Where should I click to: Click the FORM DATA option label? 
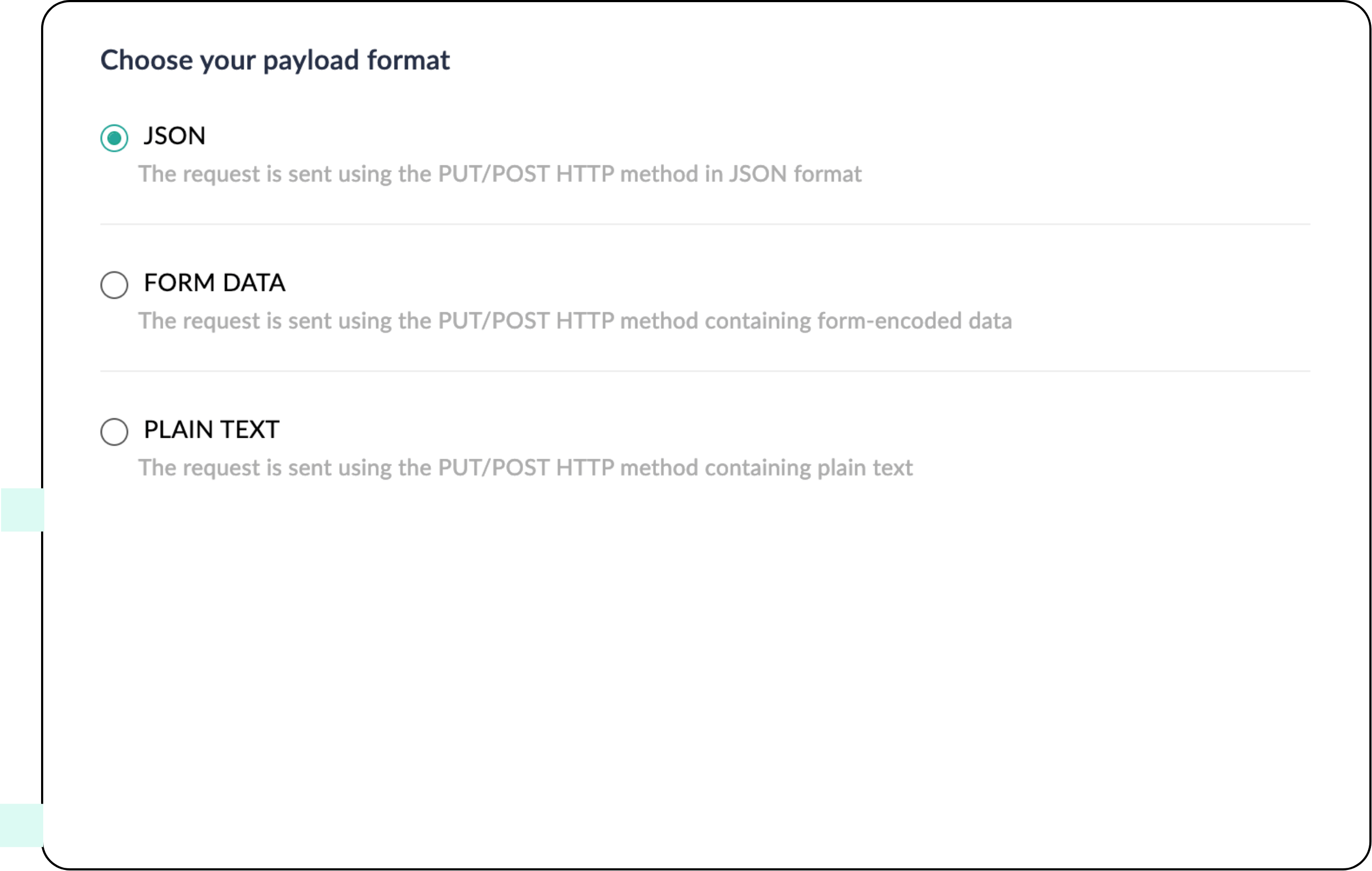point(214,283)
